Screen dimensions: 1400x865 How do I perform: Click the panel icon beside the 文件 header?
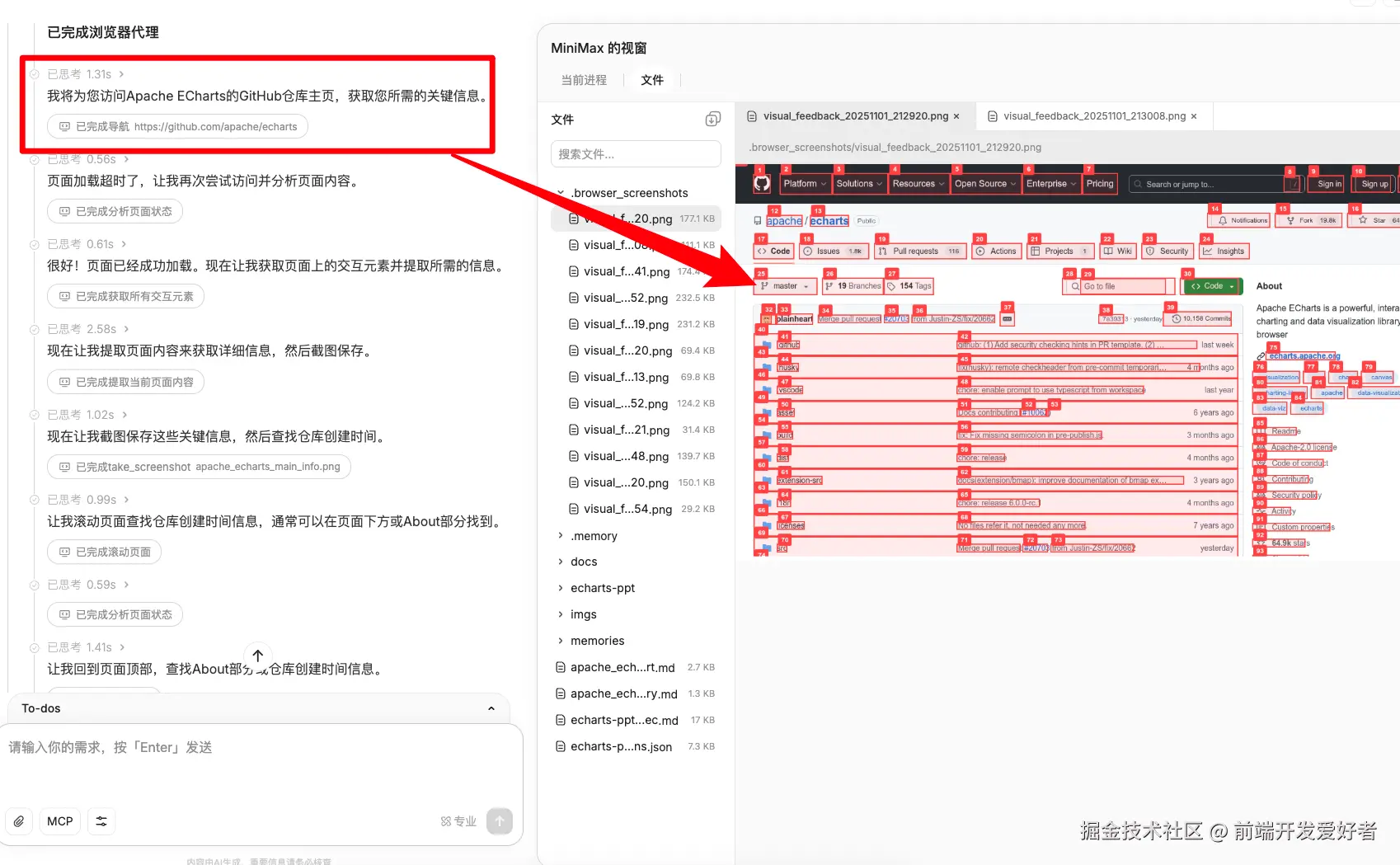[x=713, y=120]
